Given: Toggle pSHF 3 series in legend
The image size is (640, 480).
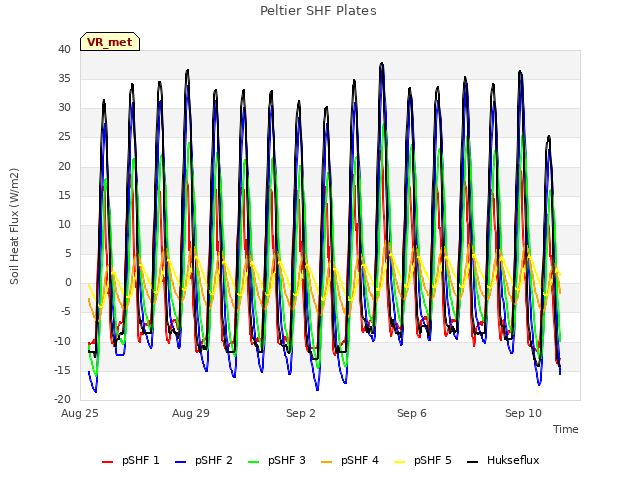Looking at the screenshot, I should pyautogui.click(x=277, y=460).
